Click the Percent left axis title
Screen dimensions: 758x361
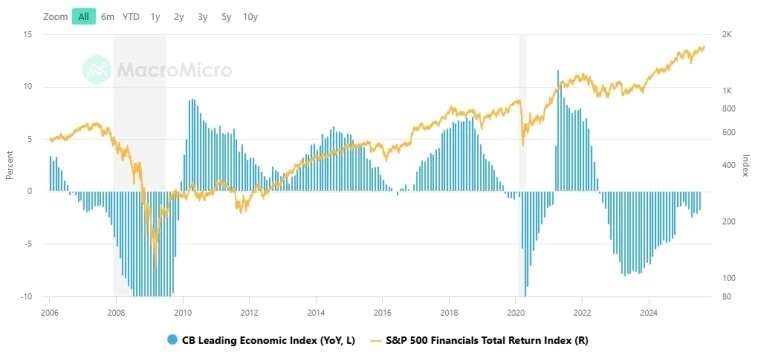tap(10, 165)
